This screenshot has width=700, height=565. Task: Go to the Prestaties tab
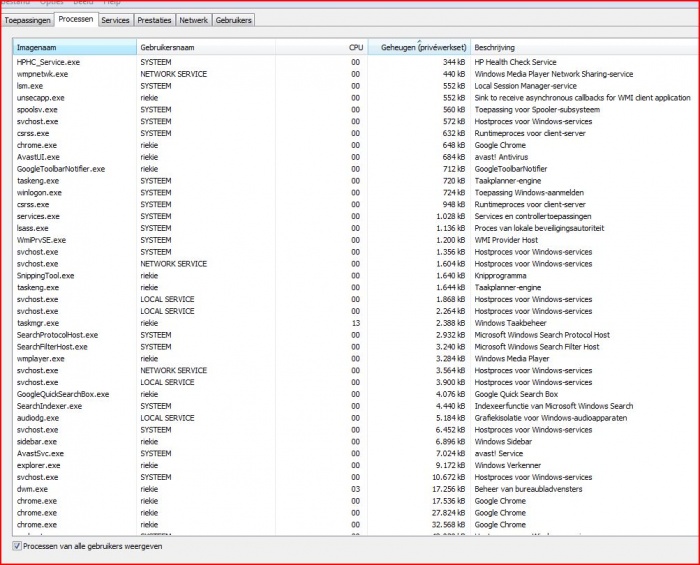click(x=154, y=21)
